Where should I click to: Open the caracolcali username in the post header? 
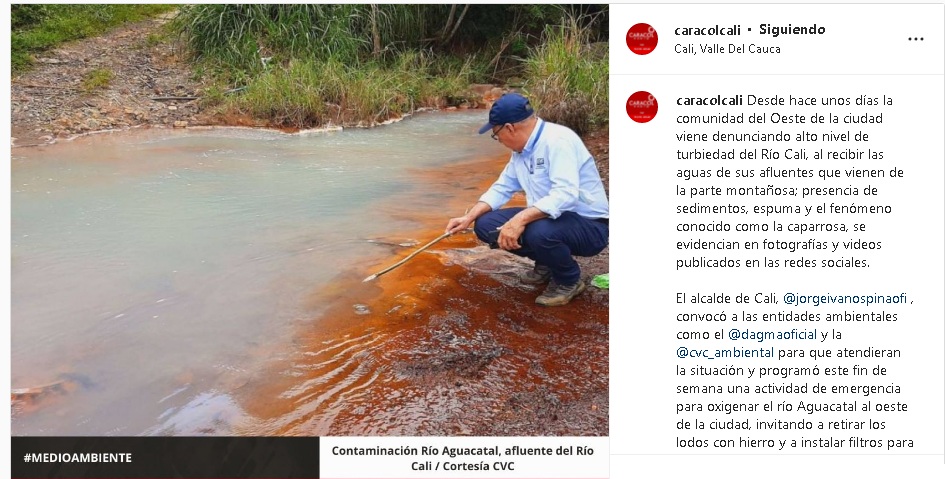pos(708,30)
